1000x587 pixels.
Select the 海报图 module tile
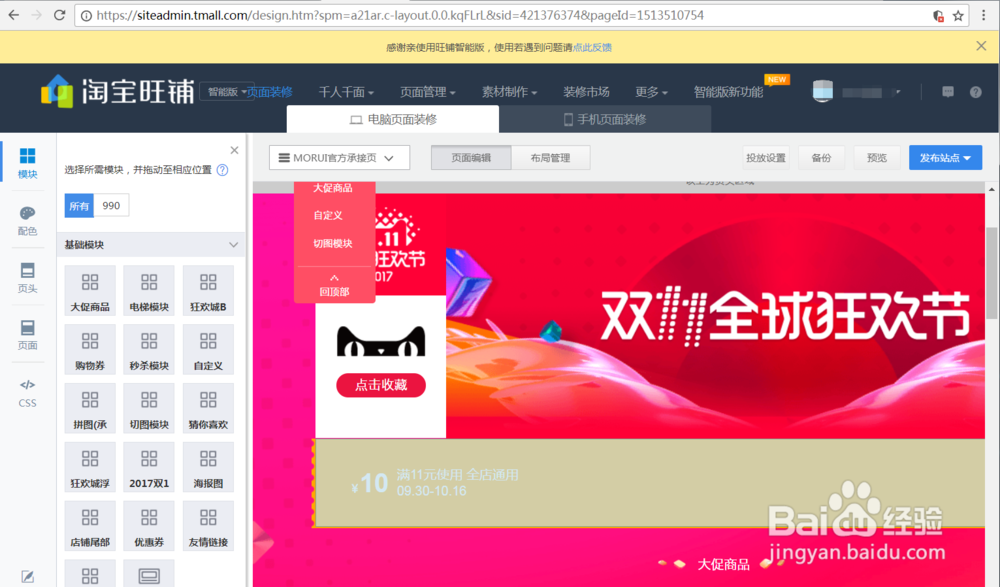tap(208, 466)
